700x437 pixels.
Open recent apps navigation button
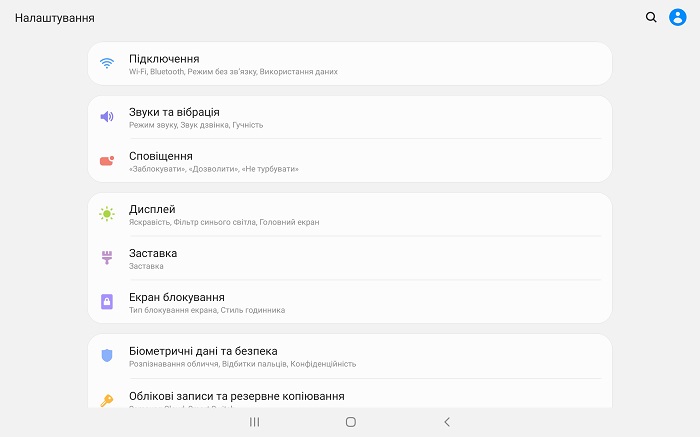[x=254, y=422]
